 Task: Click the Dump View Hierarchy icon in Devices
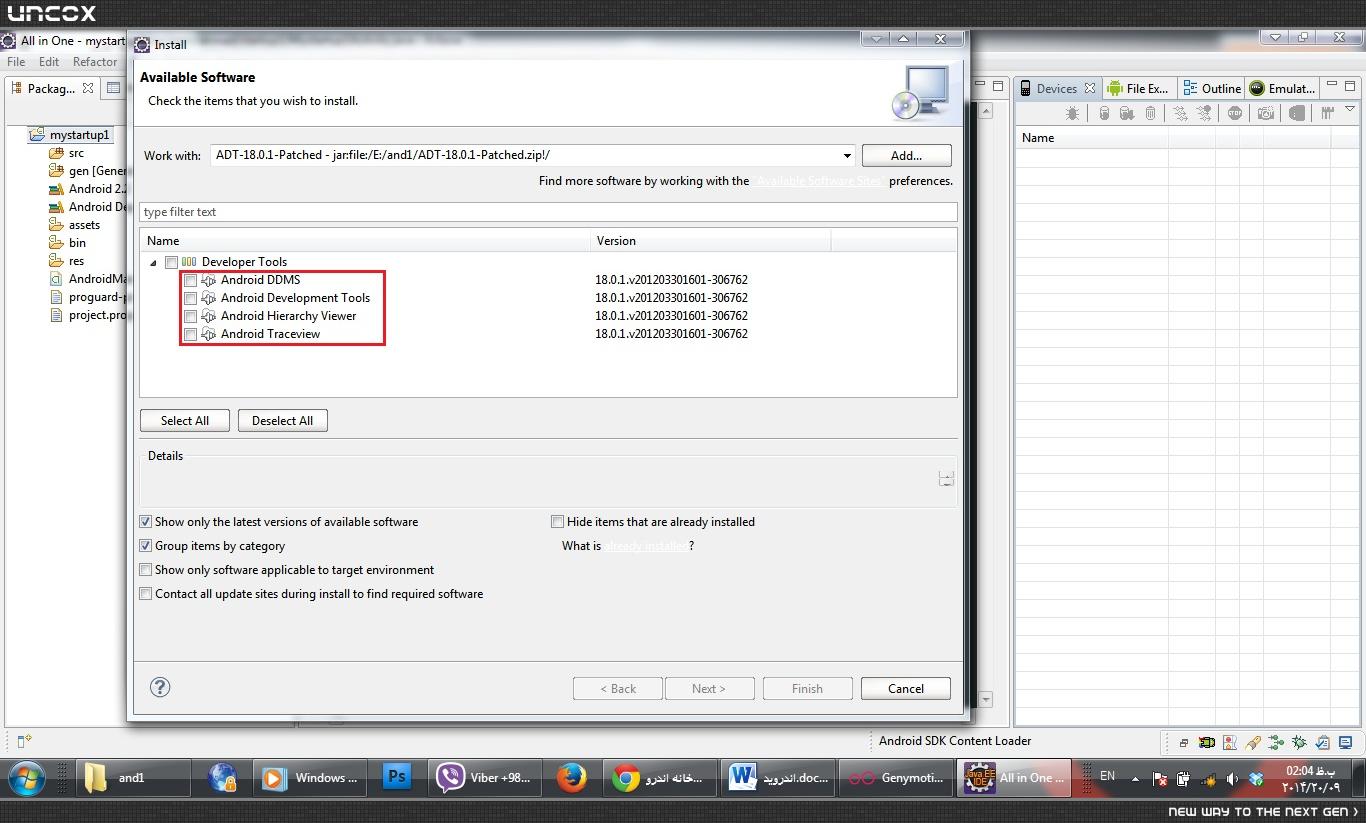pyautogui.click(x=1297, y=114)
